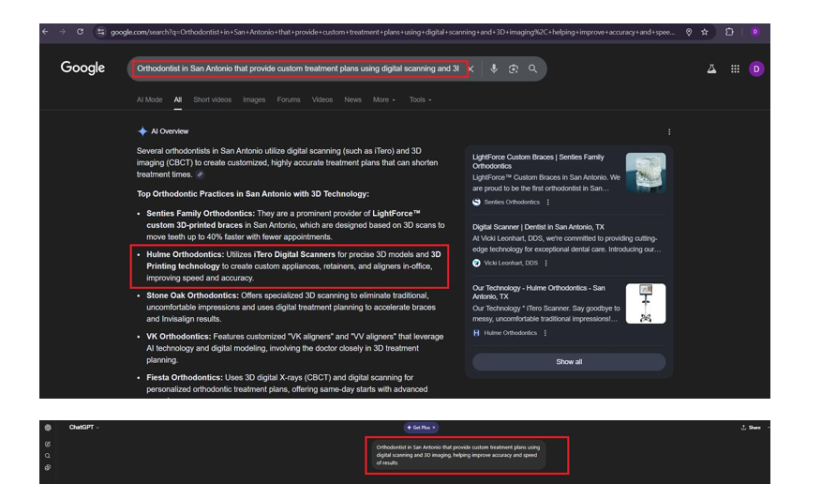Click 'Fiesta Orthodontics:' bullet text

click(184, 377)
